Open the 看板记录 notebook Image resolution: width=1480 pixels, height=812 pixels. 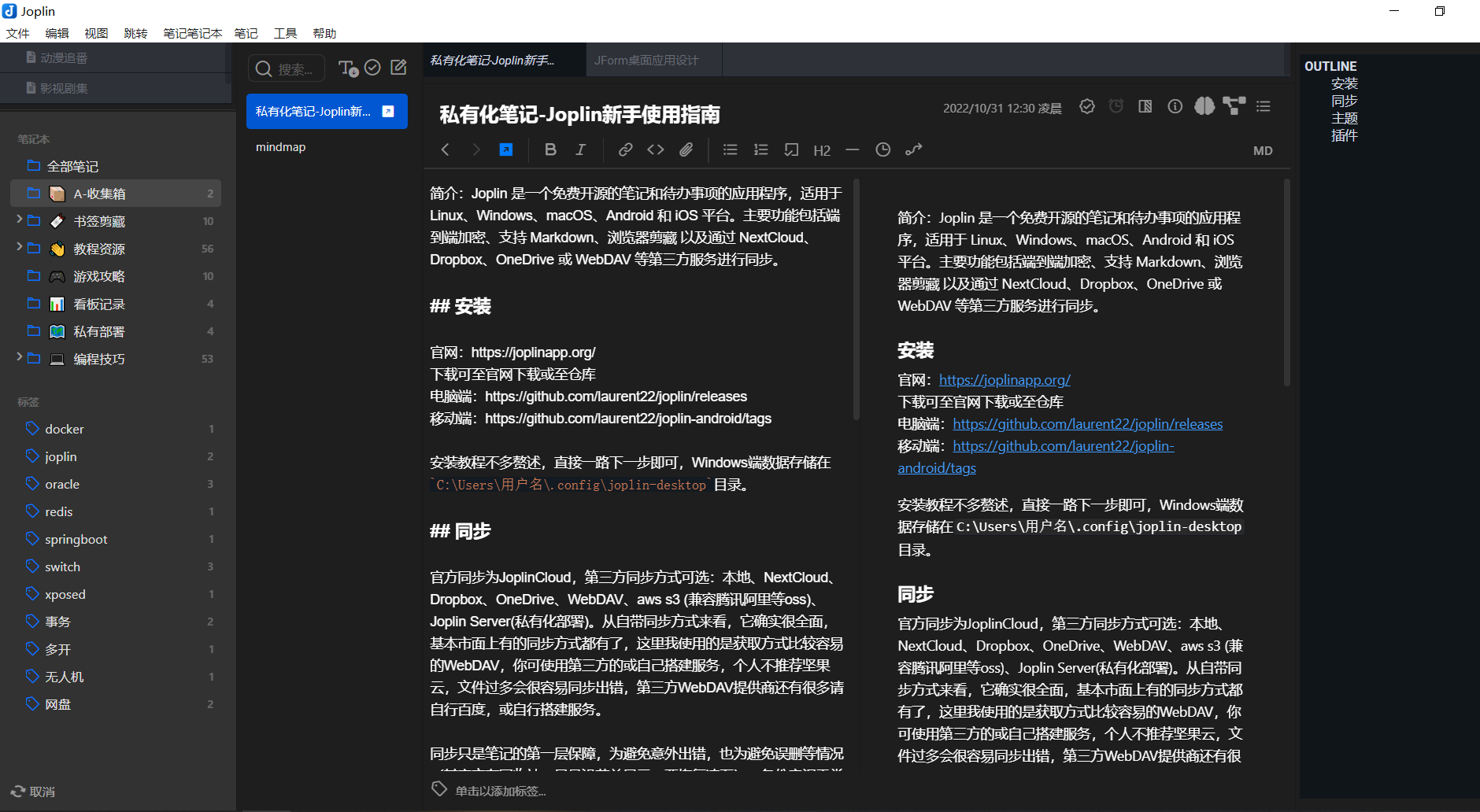[116, 304]
